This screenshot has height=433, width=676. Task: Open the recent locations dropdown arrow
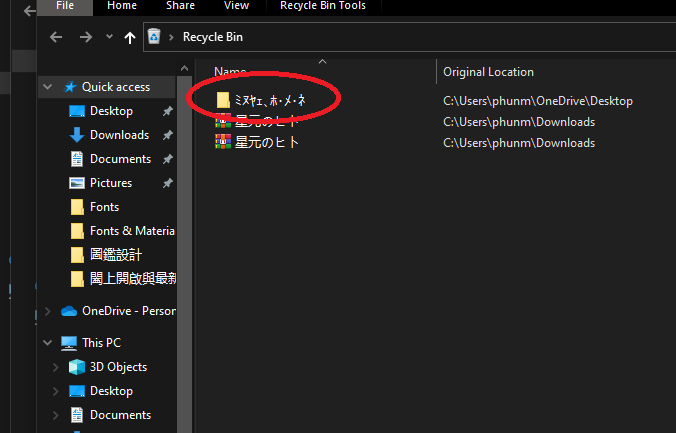point(110,37)
